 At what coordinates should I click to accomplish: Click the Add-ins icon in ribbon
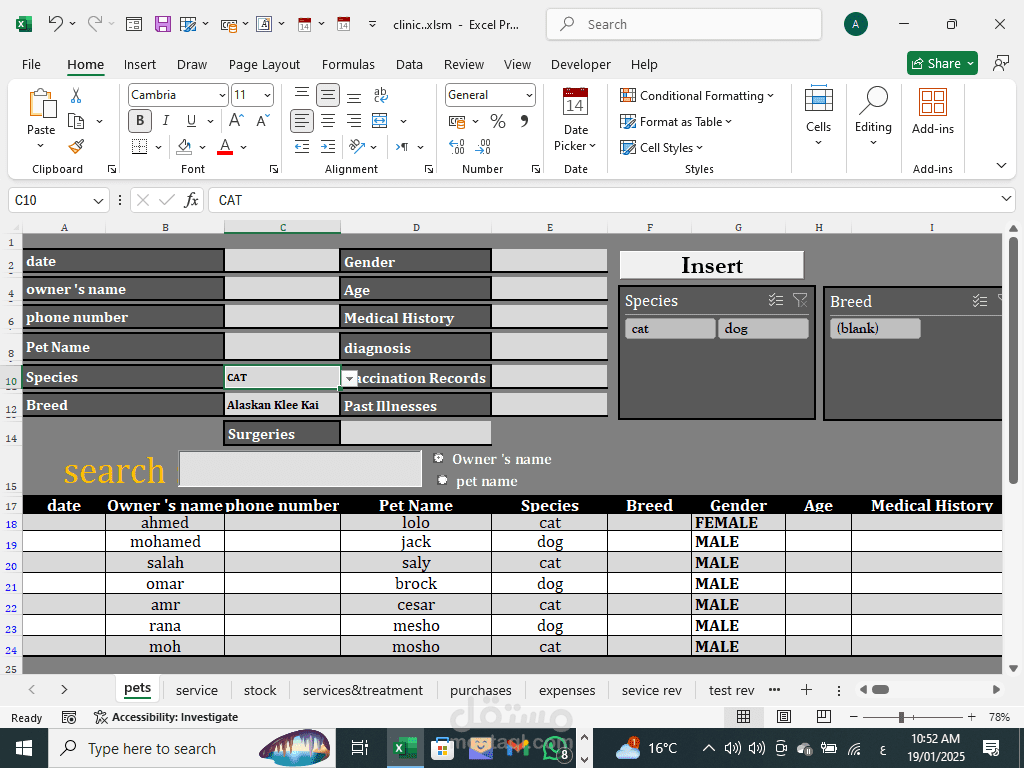(x=933, y=111)
